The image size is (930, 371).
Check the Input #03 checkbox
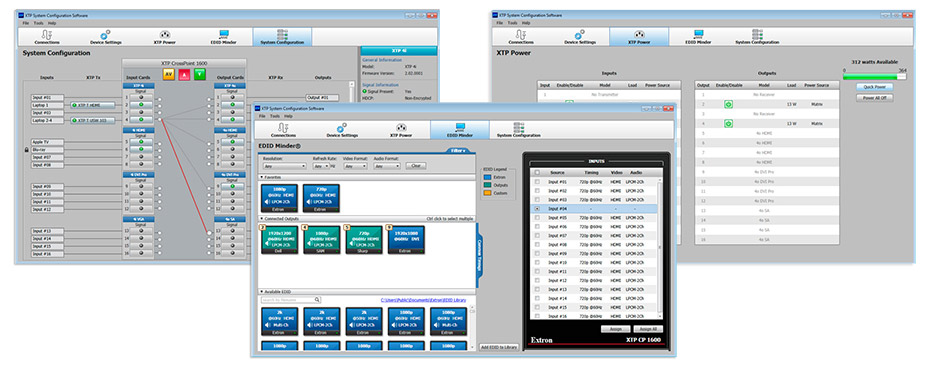click(x=537, y=200)
